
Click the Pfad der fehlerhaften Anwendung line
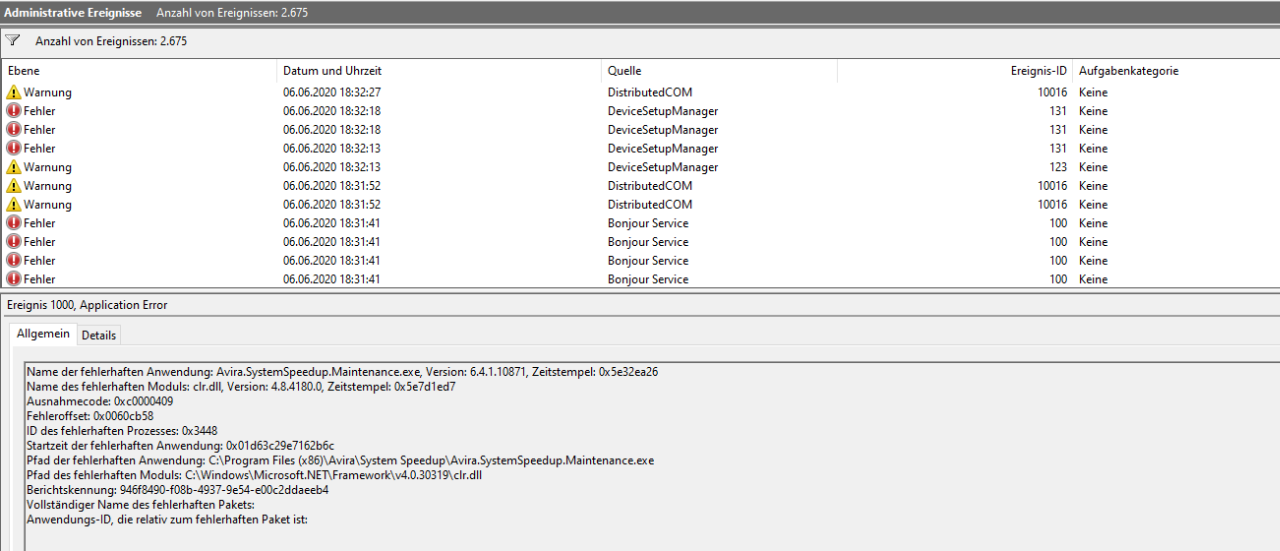coord(340,461)
